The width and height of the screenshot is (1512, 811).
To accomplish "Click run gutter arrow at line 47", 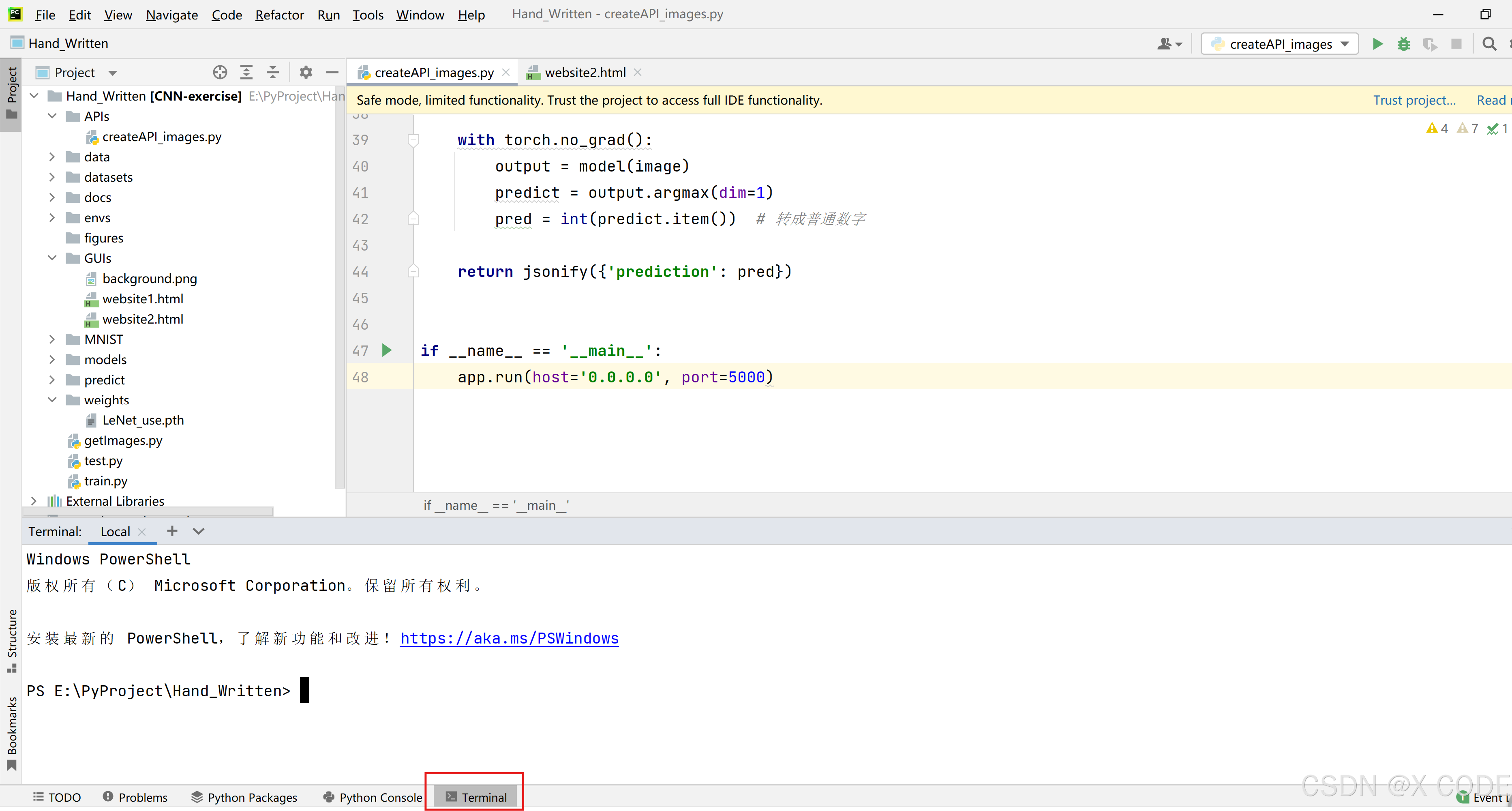I will coord(387,351).
